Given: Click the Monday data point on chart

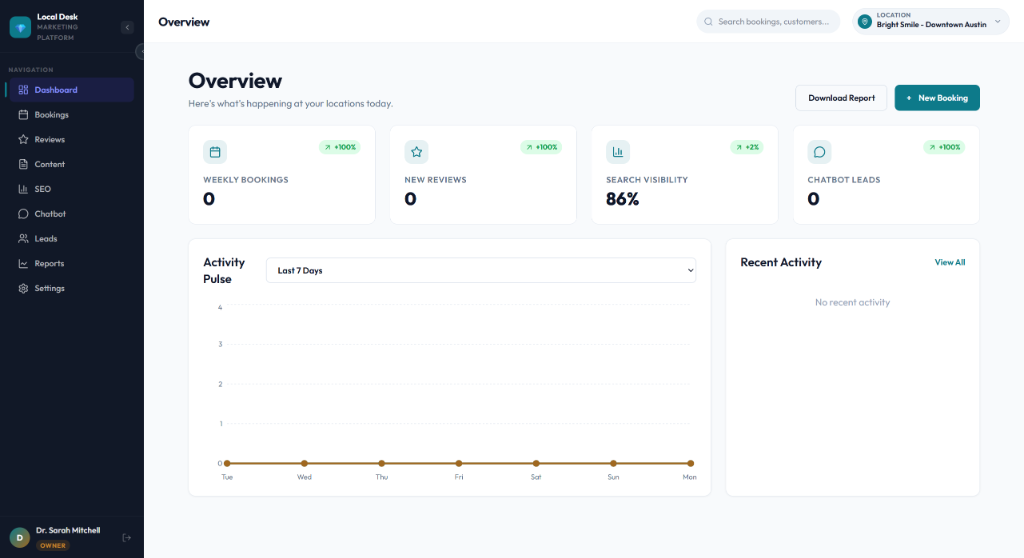Looking at the screenshot, I should pyautogui.click(x=690, y=463).
